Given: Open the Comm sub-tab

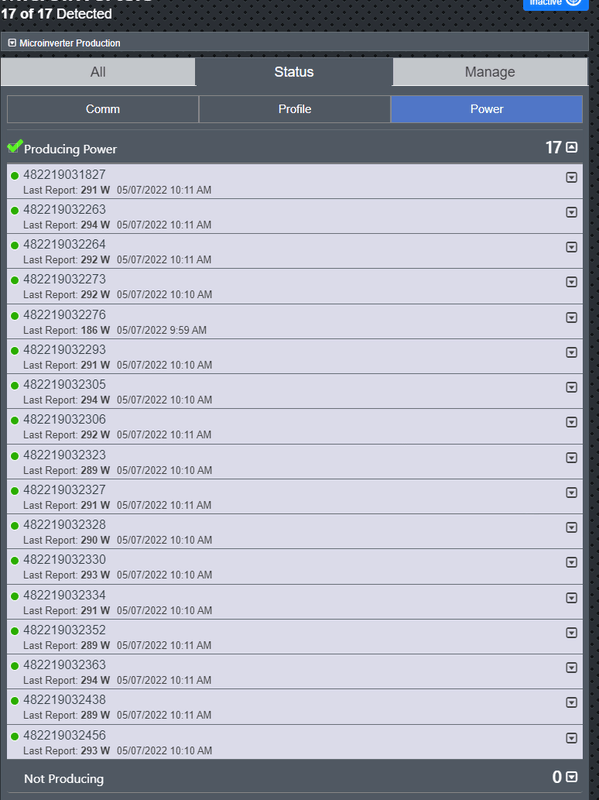Looking at the screenshot, I should [x=101, y=109].
